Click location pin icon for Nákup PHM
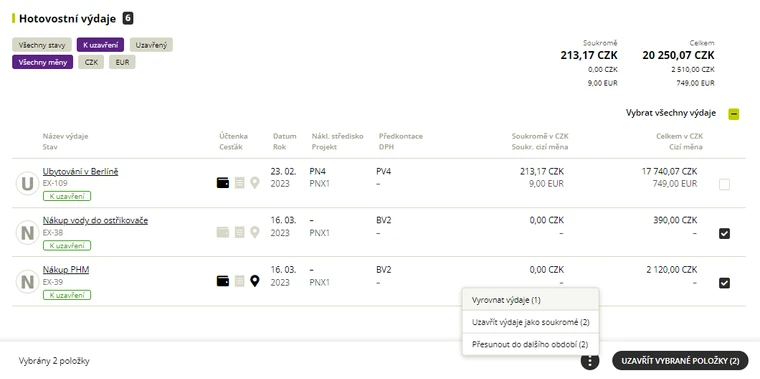This screenshot has width=760, height=379. (x=254, y=281)
